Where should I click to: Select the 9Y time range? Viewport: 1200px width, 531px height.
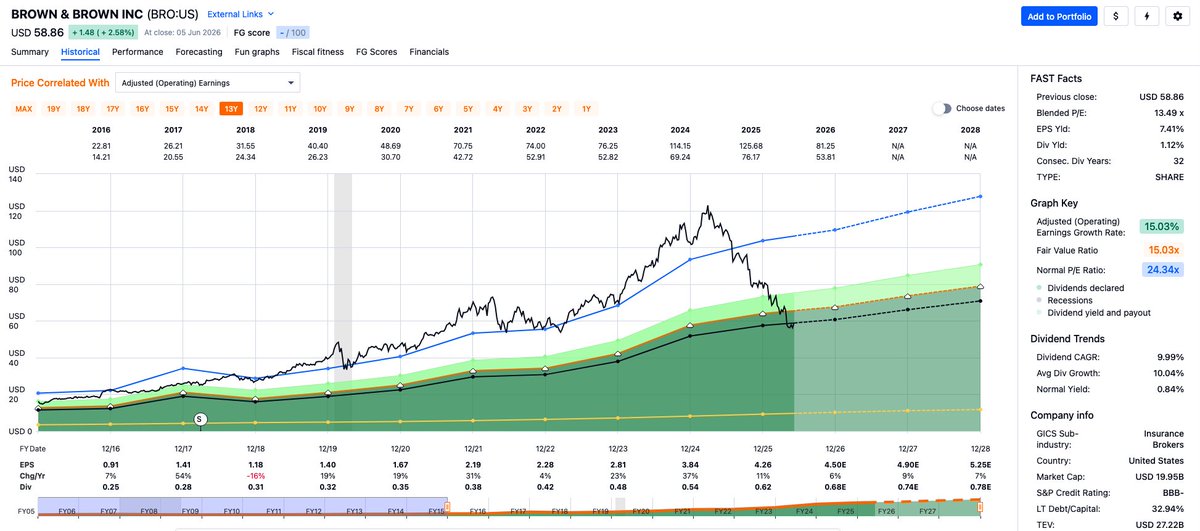(349, 108)
